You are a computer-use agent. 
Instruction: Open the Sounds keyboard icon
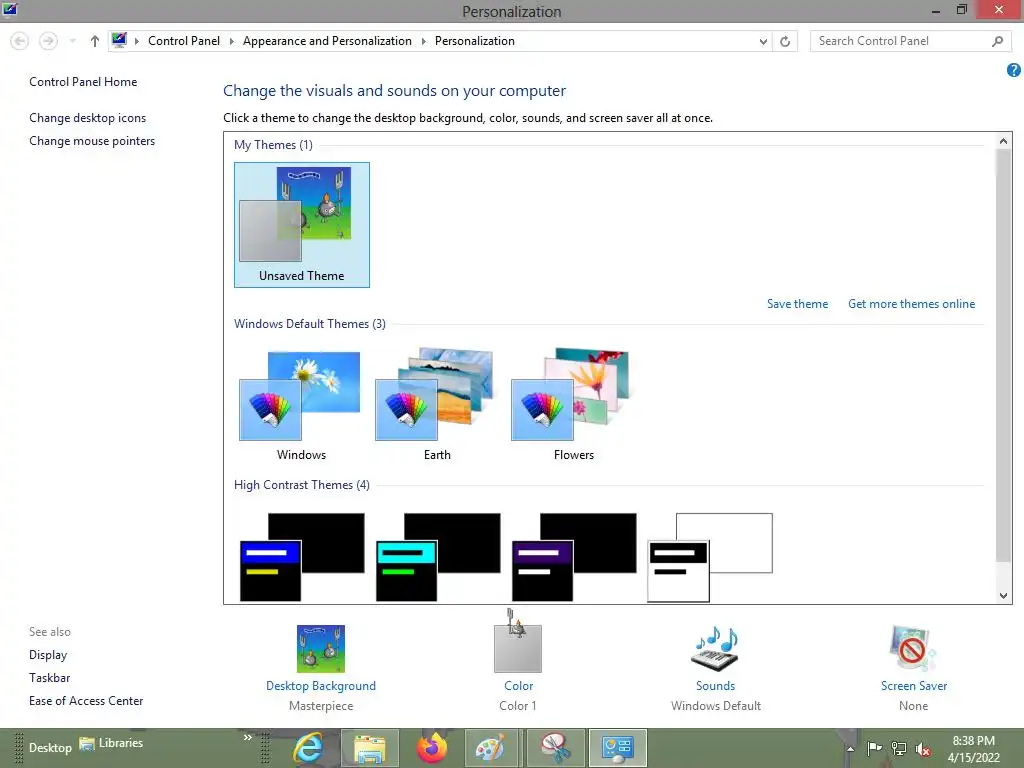click(715, 648)
